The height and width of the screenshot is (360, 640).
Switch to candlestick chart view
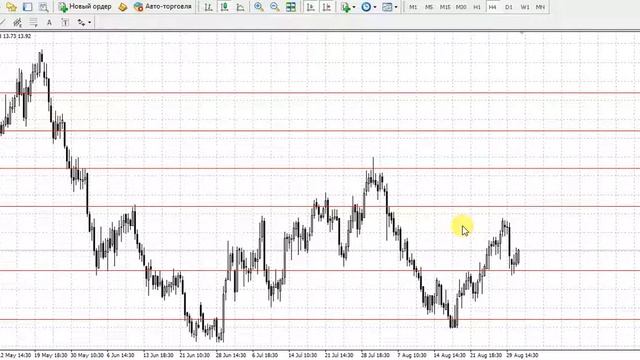224,7
